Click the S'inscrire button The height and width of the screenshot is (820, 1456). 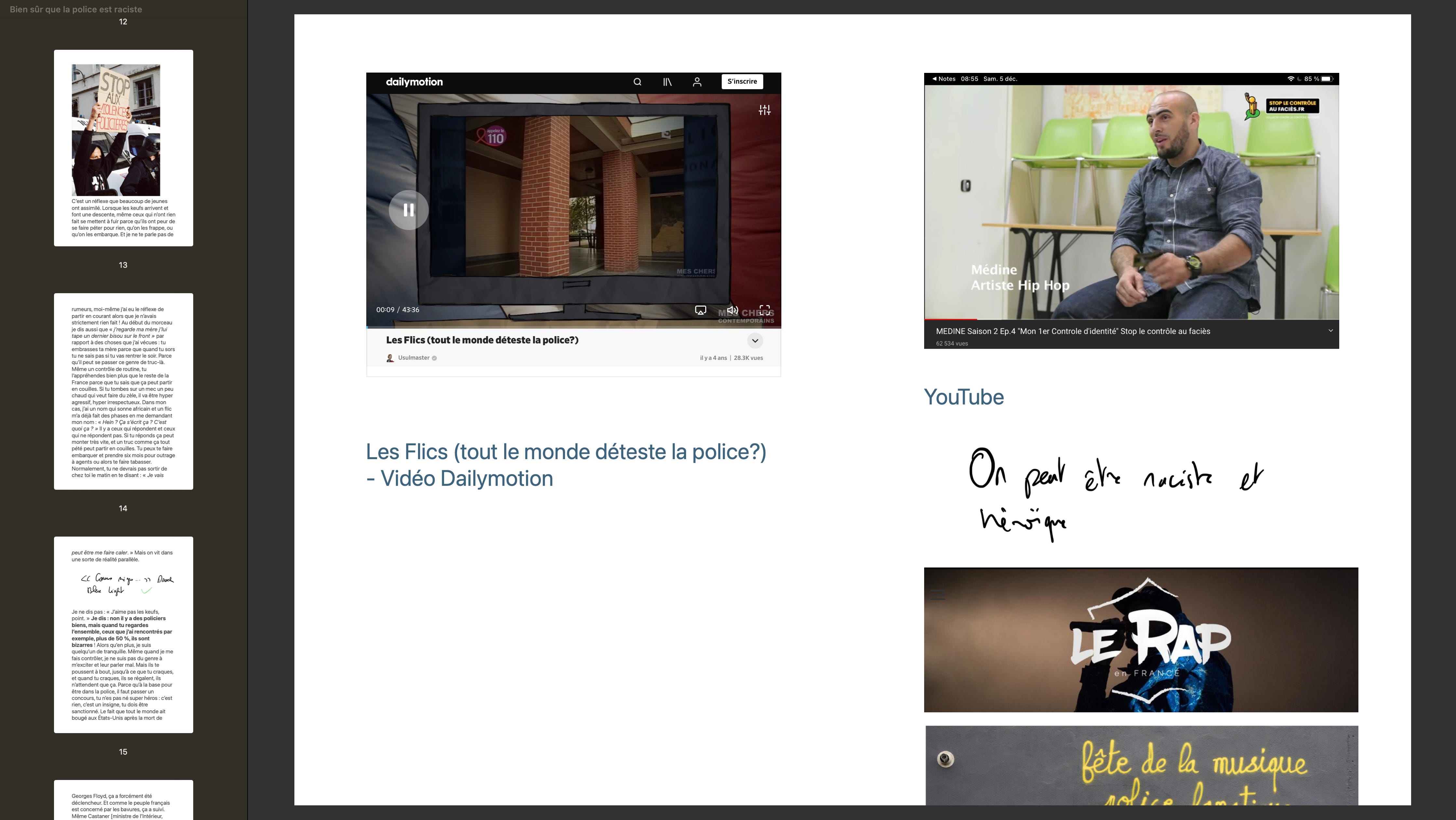(x=742, y=81)
